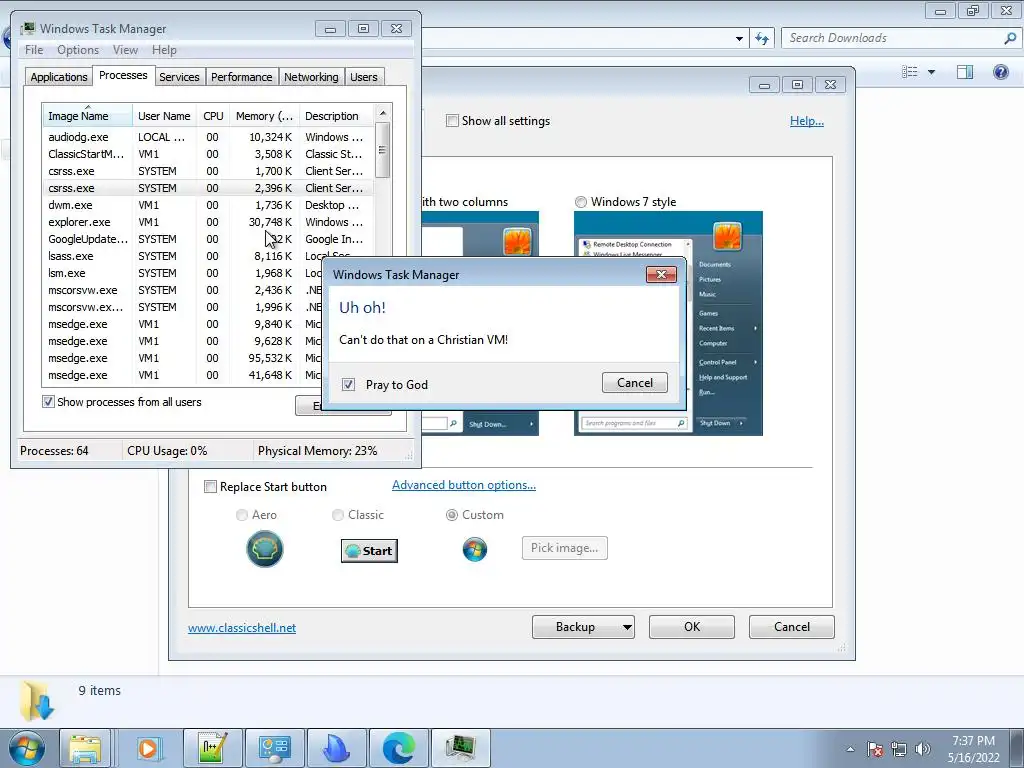Viewport: 1024px width, 768px height.
Task: Open the notepad editor taskbar icon
Action: click(x=212, y=748)
